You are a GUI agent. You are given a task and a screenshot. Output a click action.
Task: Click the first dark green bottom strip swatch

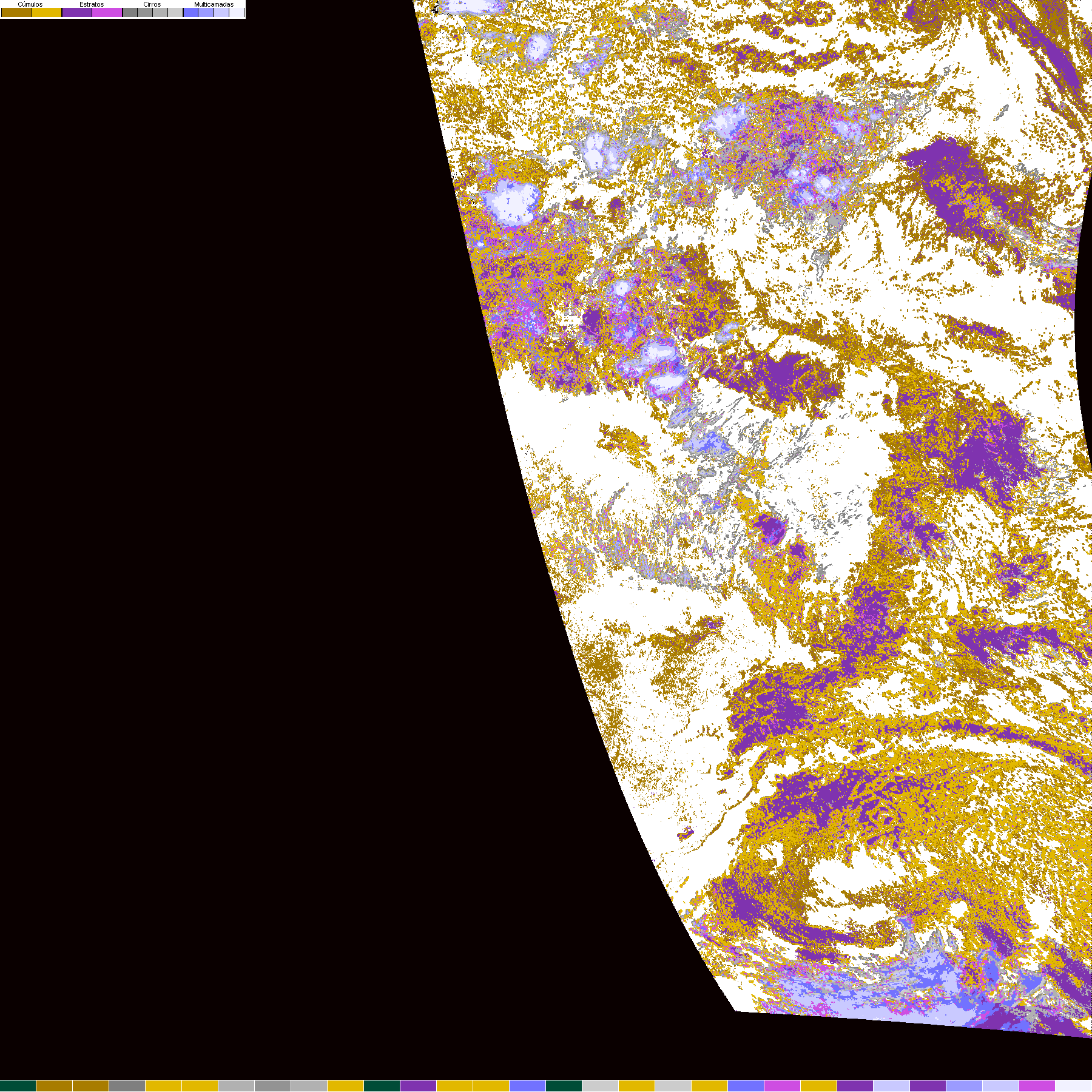18,1086
